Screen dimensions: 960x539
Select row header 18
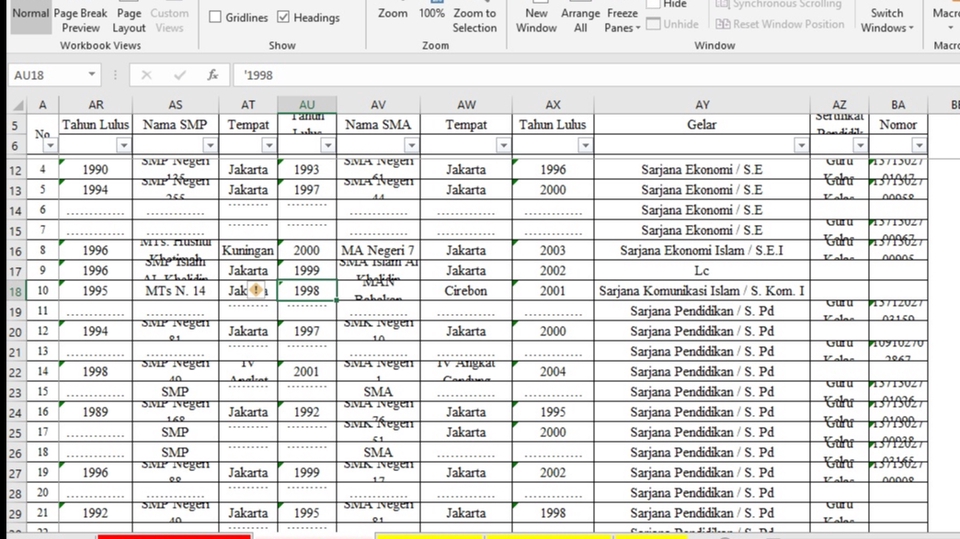coord(16,291)
